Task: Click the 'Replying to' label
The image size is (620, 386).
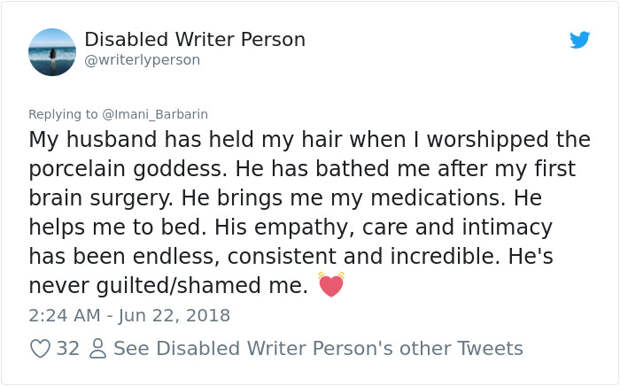Action: [63, 114]
